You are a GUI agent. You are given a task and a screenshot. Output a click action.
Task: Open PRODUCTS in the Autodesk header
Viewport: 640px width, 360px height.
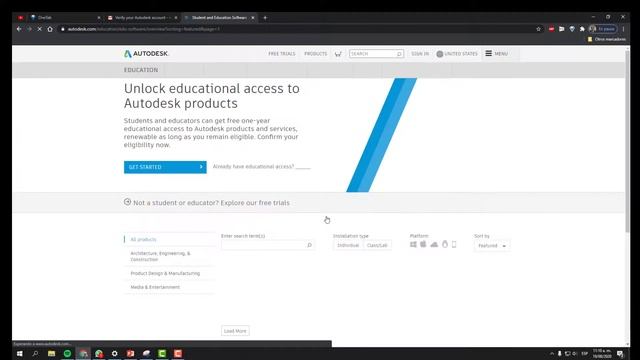[x=316, y=54]
